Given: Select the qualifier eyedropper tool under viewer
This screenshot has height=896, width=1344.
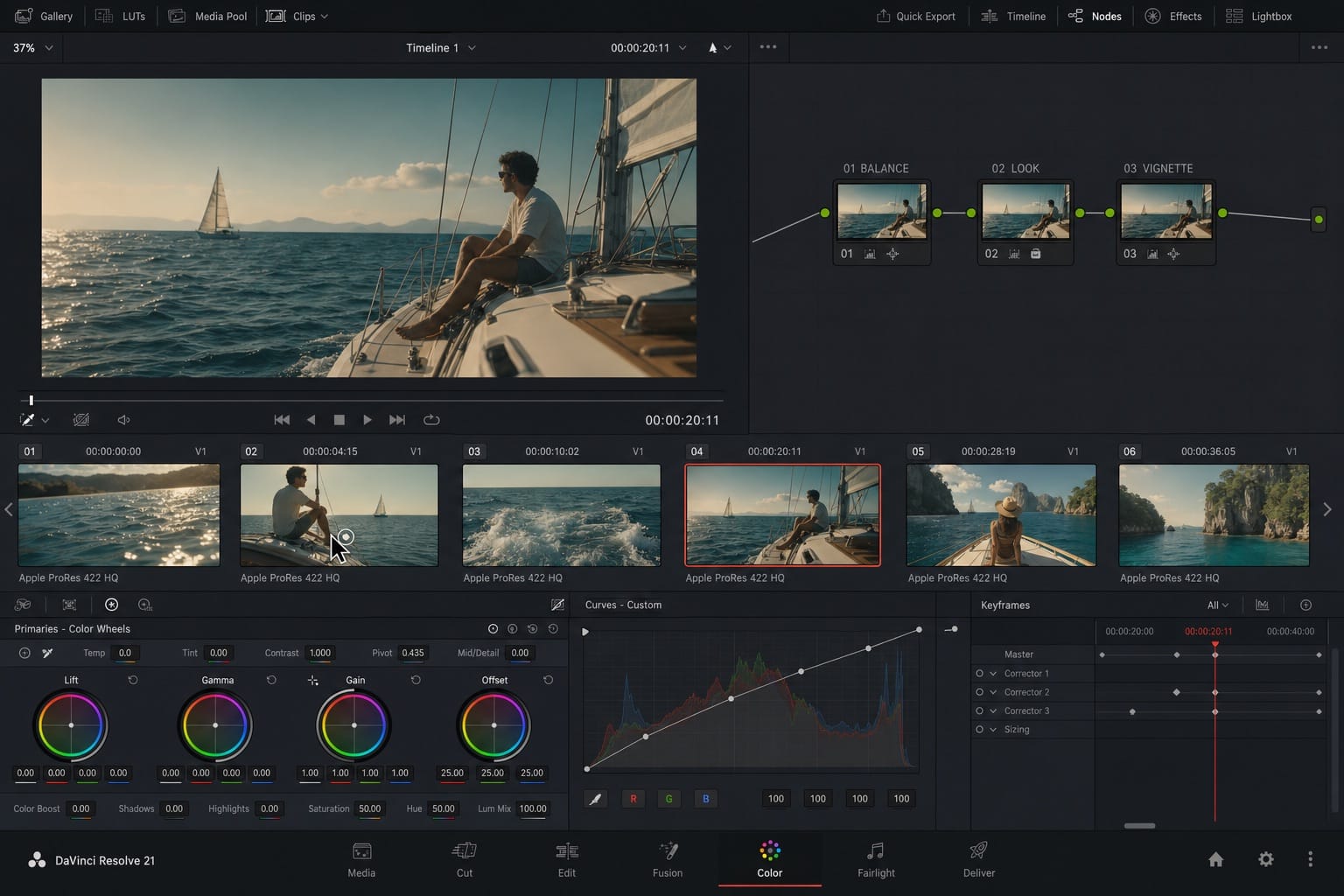Looking at the screenshot, I should [x=27, y=420].
